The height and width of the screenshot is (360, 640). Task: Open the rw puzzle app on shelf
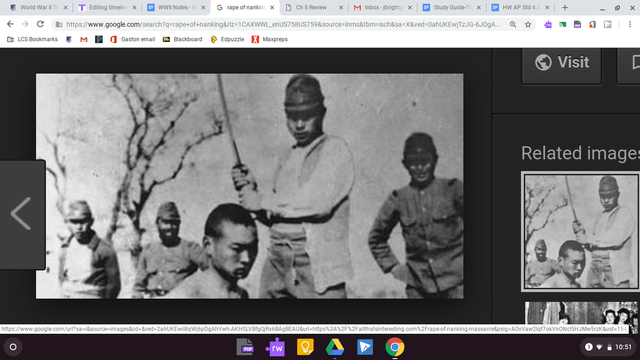[275, 347]
